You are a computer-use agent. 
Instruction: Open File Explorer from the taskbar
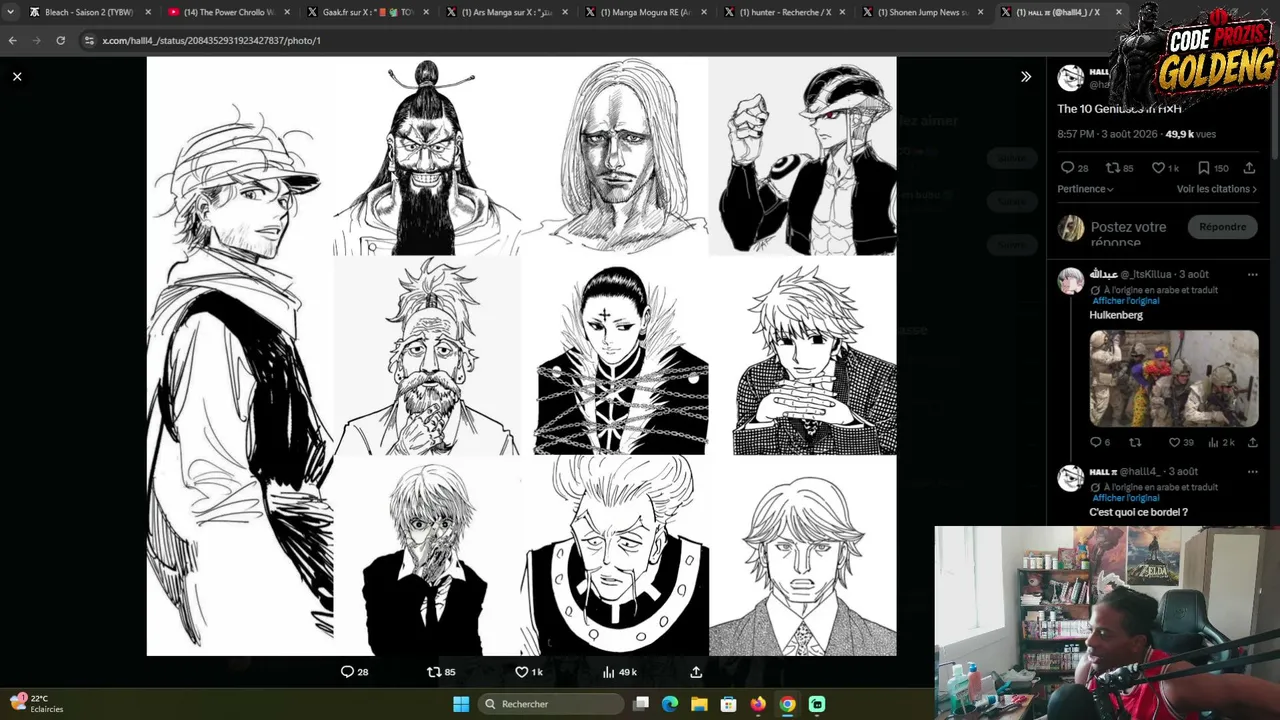coord(699,704)
